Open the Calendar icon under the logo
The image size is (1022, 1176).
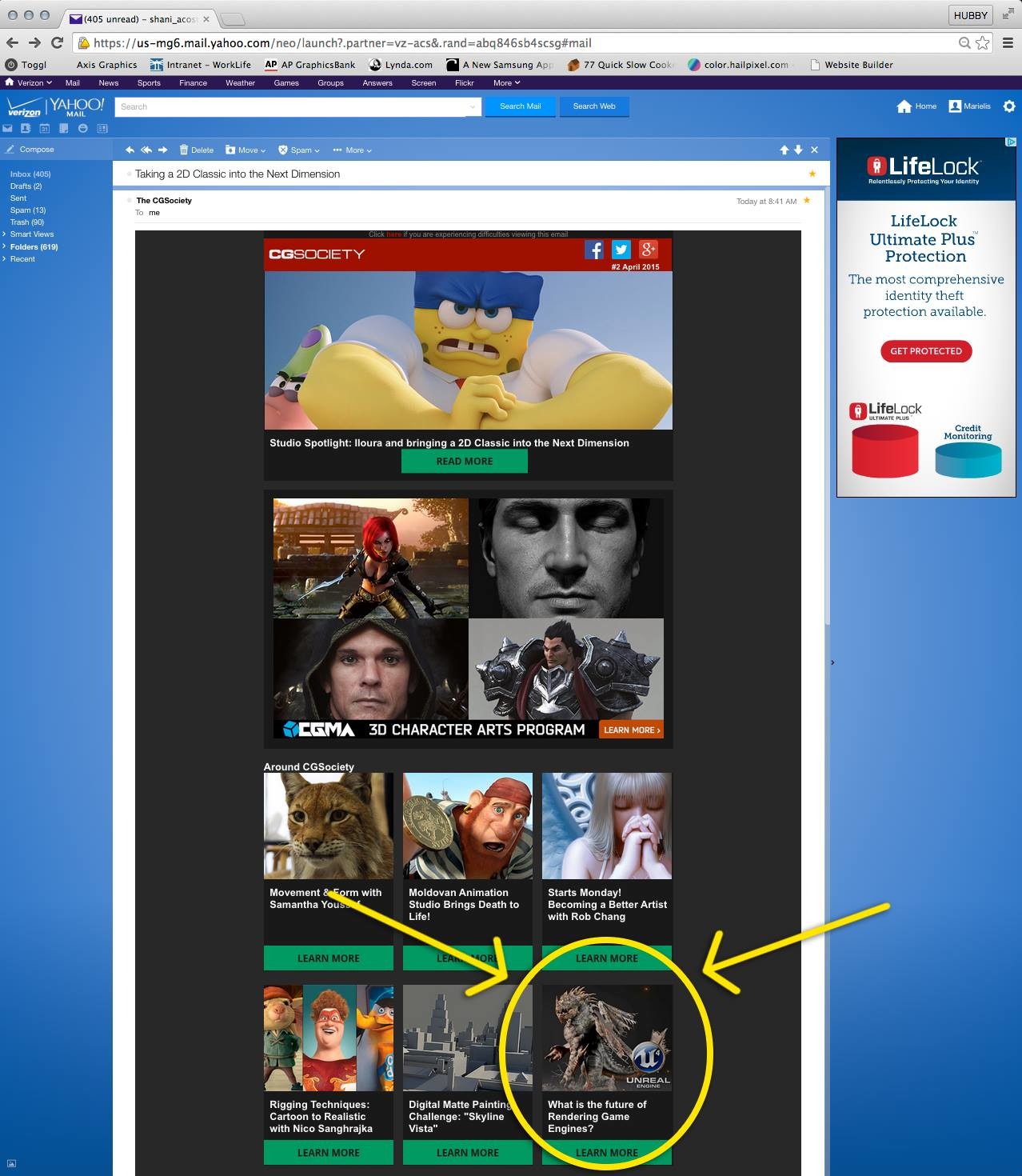(x=45, y=128)
